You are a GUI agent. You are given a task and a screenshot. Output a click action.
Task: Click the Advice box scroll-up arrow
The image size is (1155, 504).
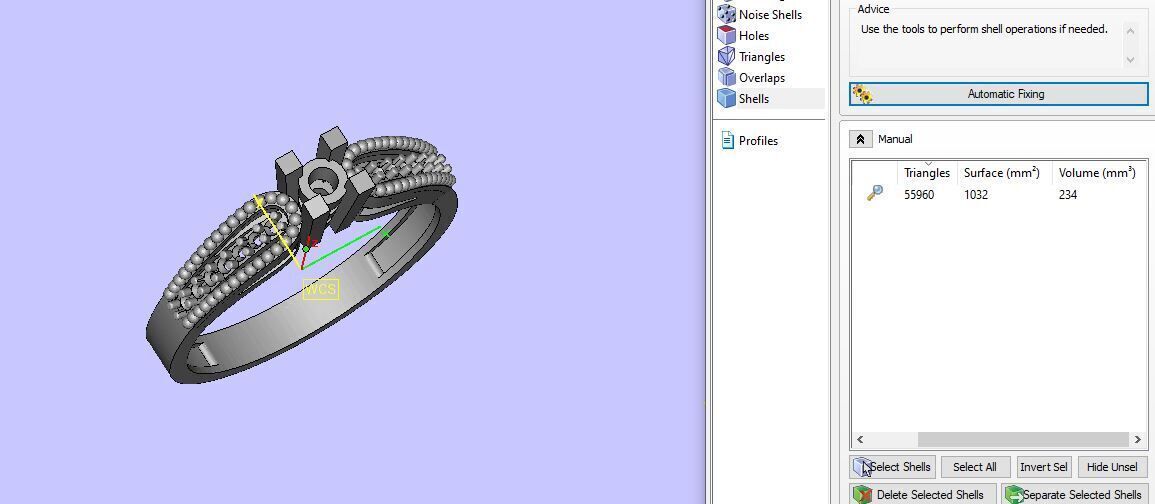tap(1131, 31)
